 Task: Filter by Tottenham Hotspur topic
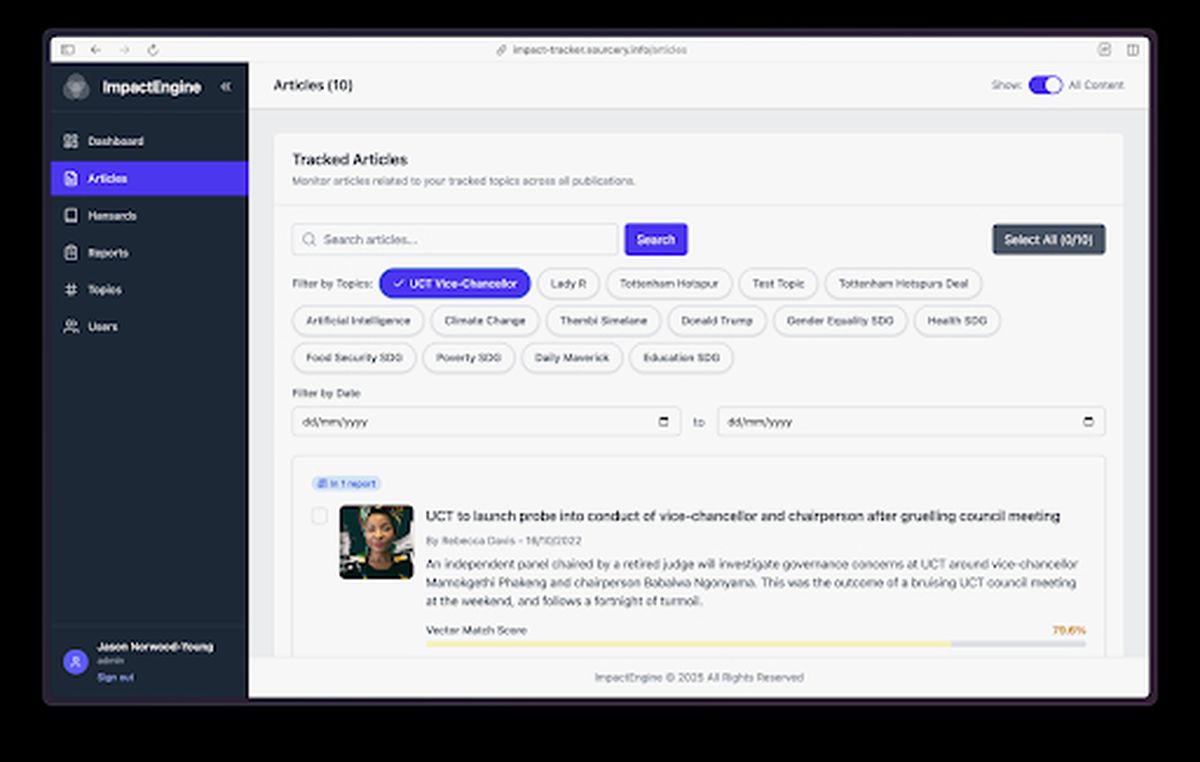(669, 284)
